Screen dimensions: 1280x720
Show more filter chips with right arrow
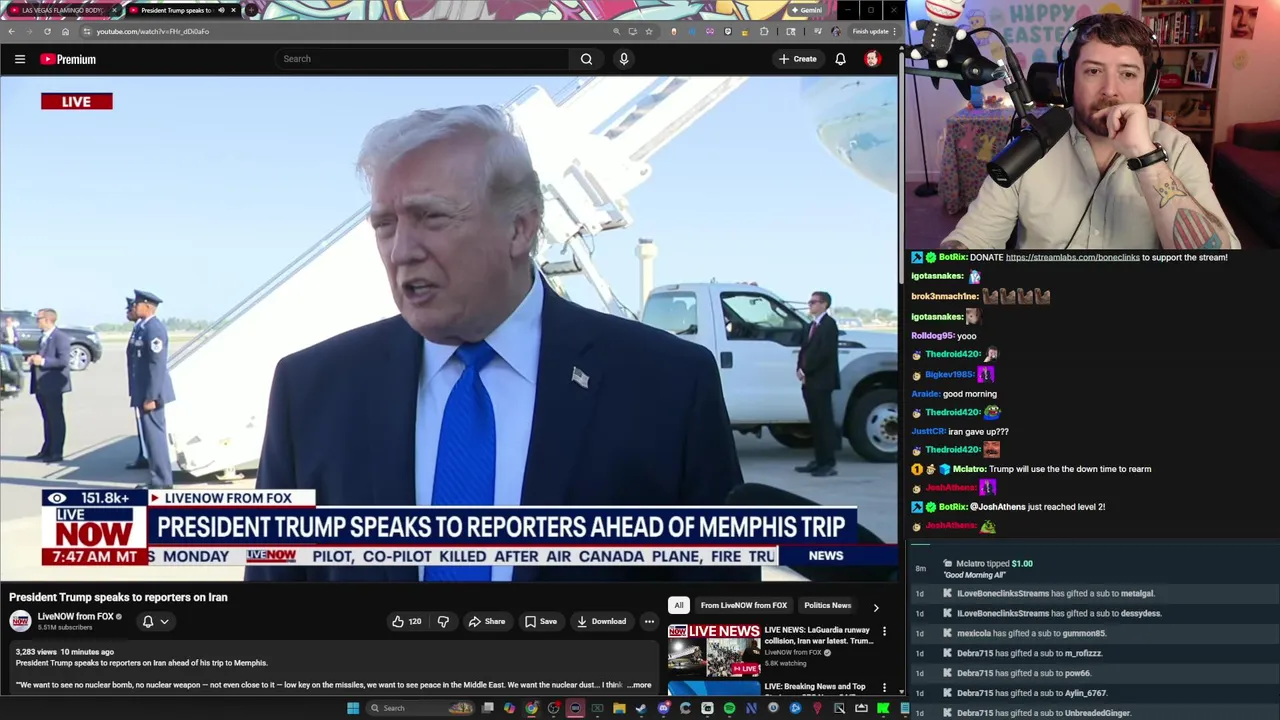pyautogui.click(x=876, y=606)
